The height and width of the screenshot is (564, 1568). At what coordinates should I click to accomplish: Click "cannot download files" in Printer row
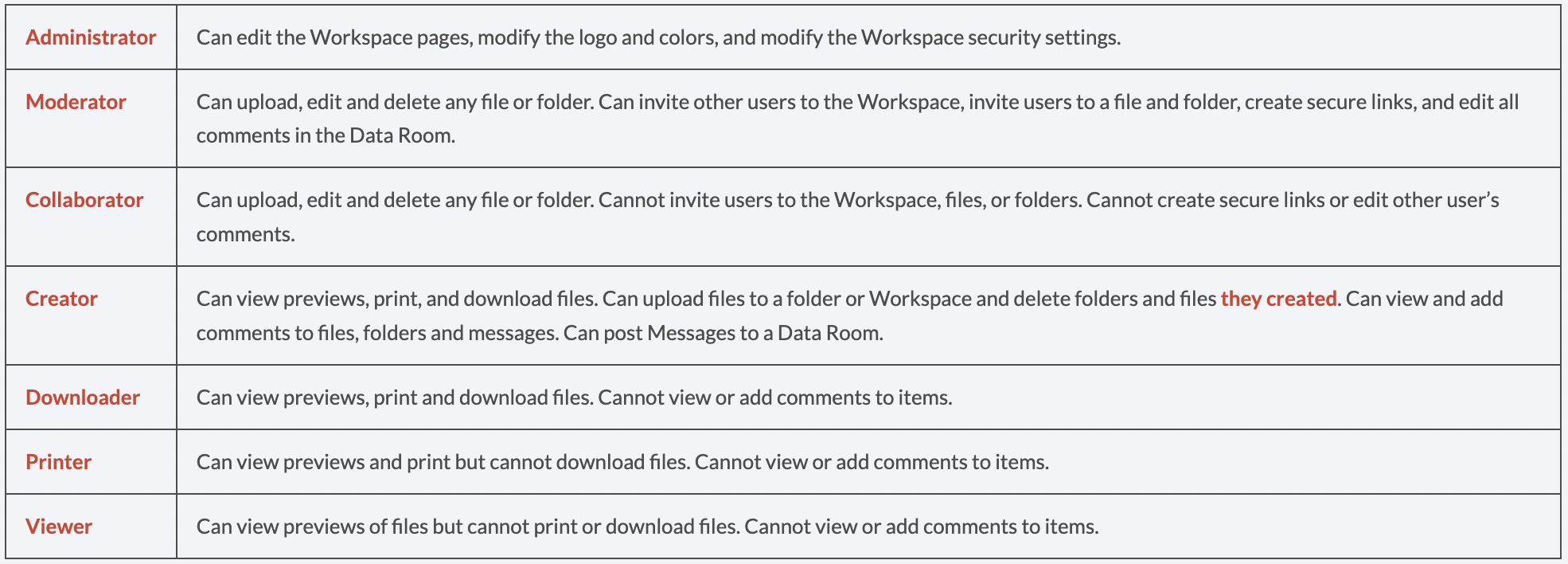(588, 462)
